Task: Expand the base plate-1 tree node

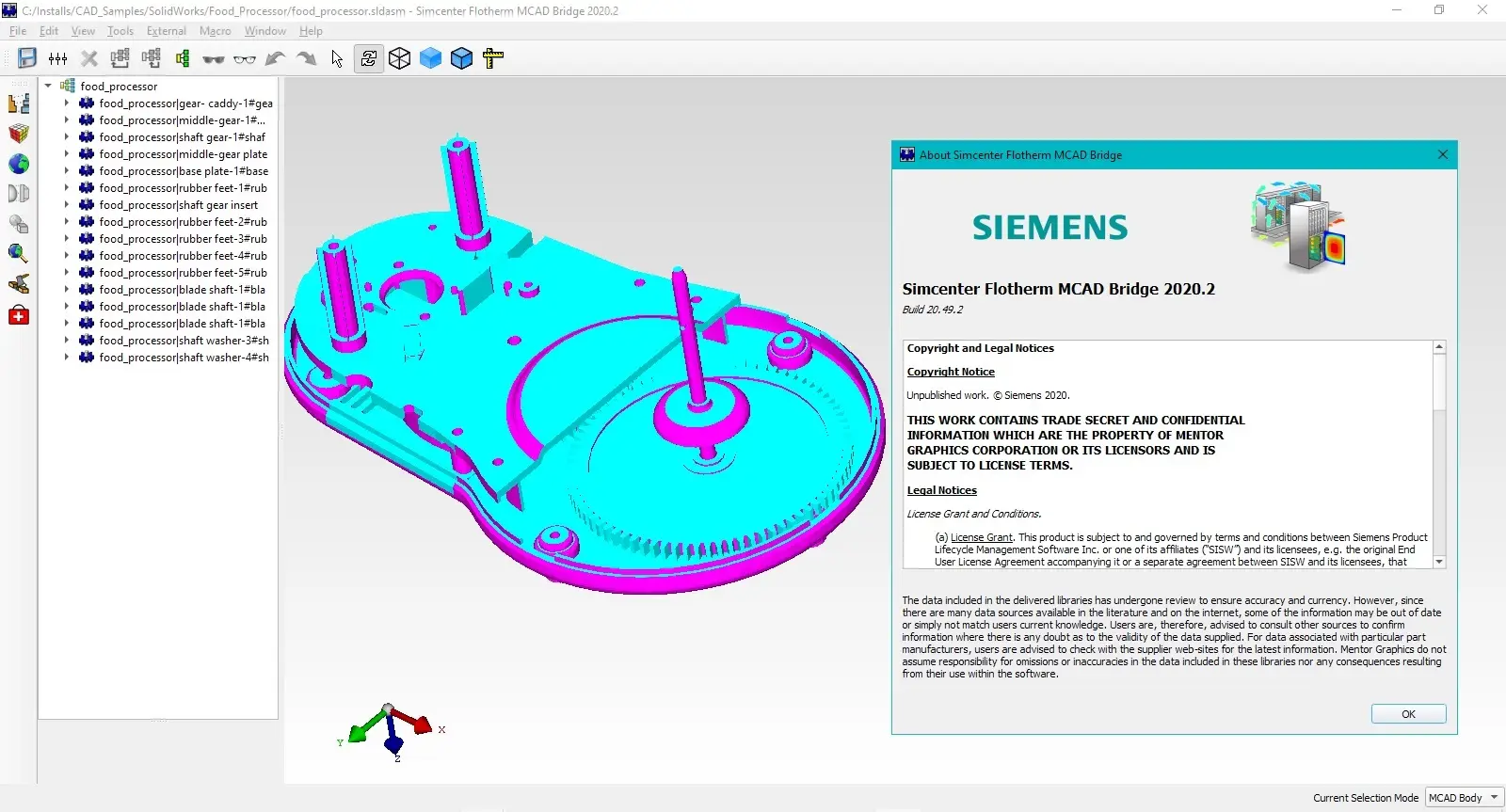Action: 66,171
